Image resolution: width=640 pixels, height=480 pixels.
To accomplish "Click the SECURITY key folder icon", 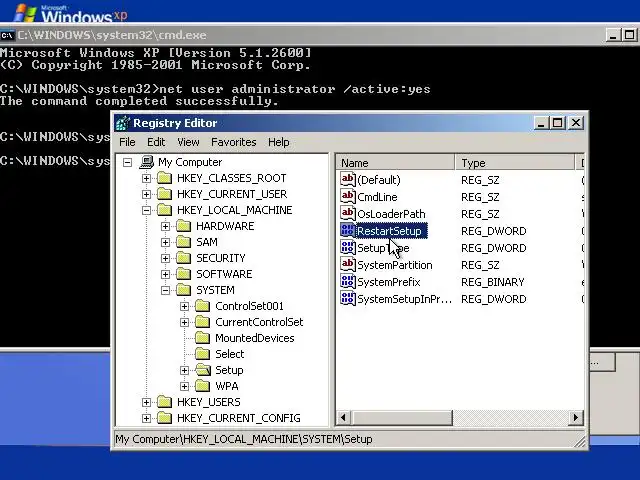I will coord(184,258).
